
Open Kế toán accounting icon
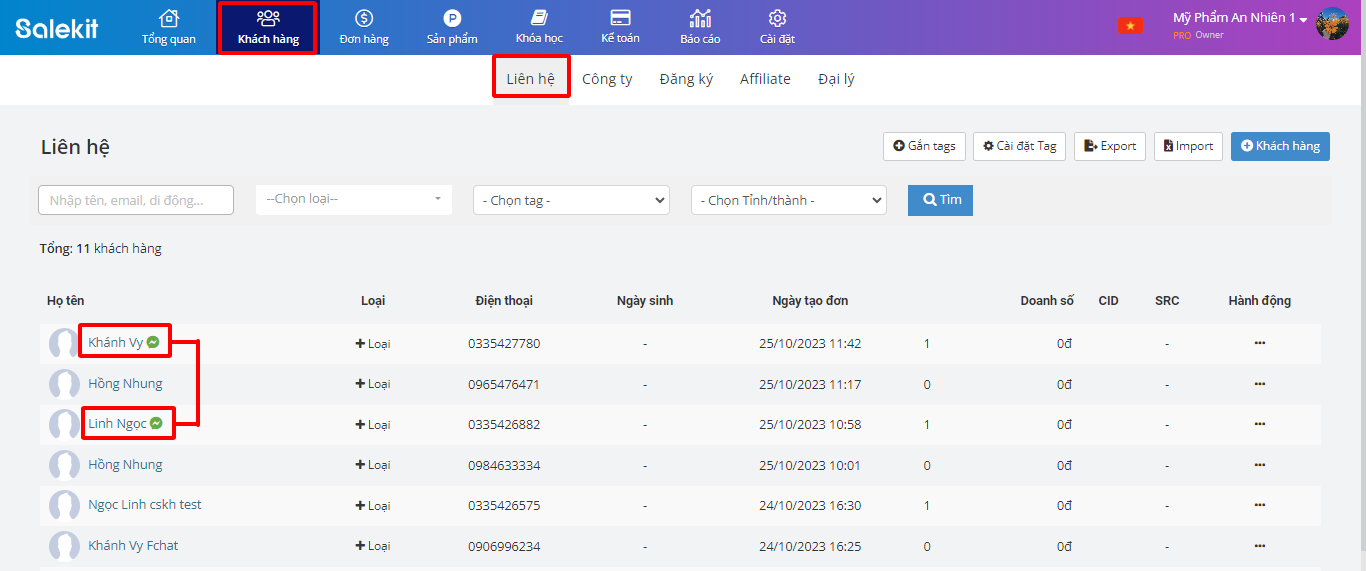620,19
